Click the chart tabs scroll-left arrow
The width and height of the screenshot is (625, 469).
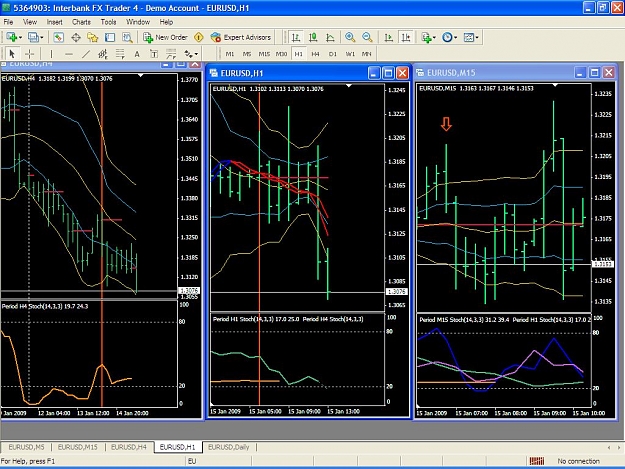[609, 447]
